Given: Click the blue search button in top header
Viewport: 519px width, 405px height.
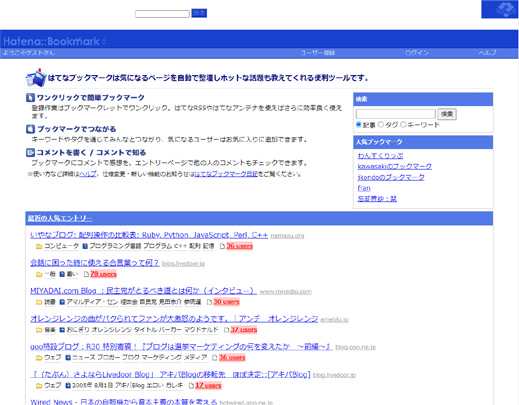Looking at the screenshot, I should click(x=199, y=13).
